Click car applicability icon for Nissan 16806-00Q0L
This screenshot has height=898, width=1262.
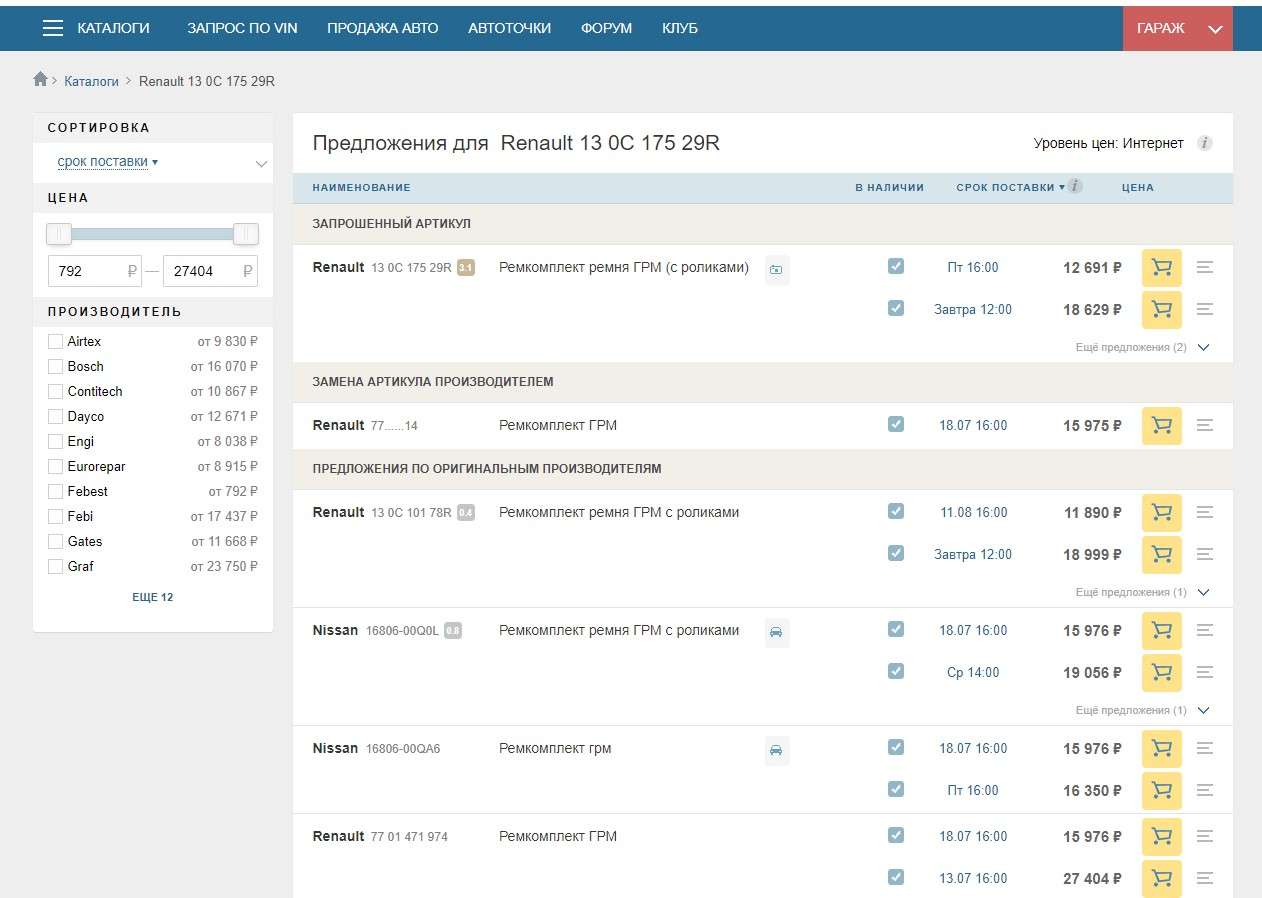(776, 632)
